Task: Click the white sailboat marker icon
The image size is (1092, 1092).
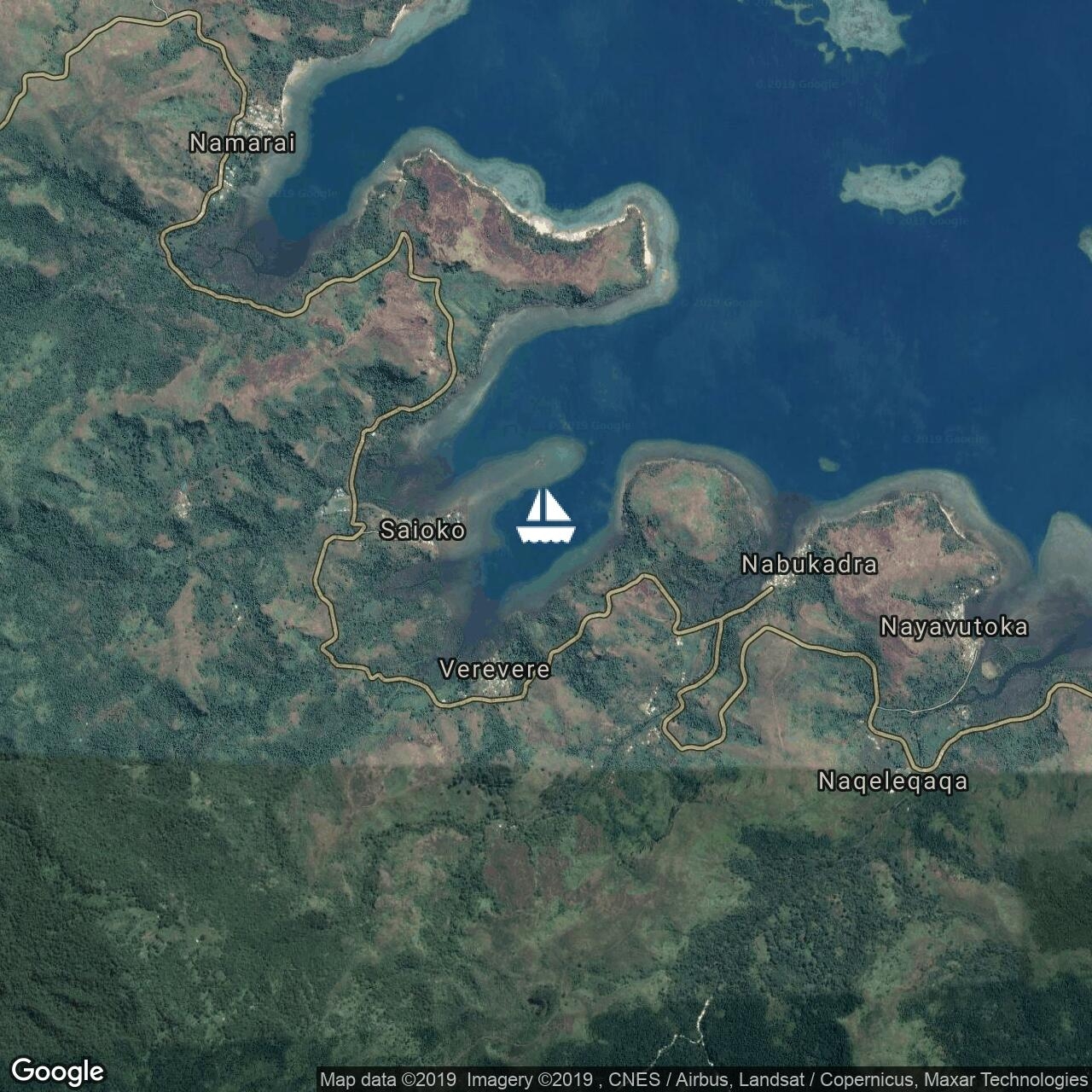Action: coord(545,517)
